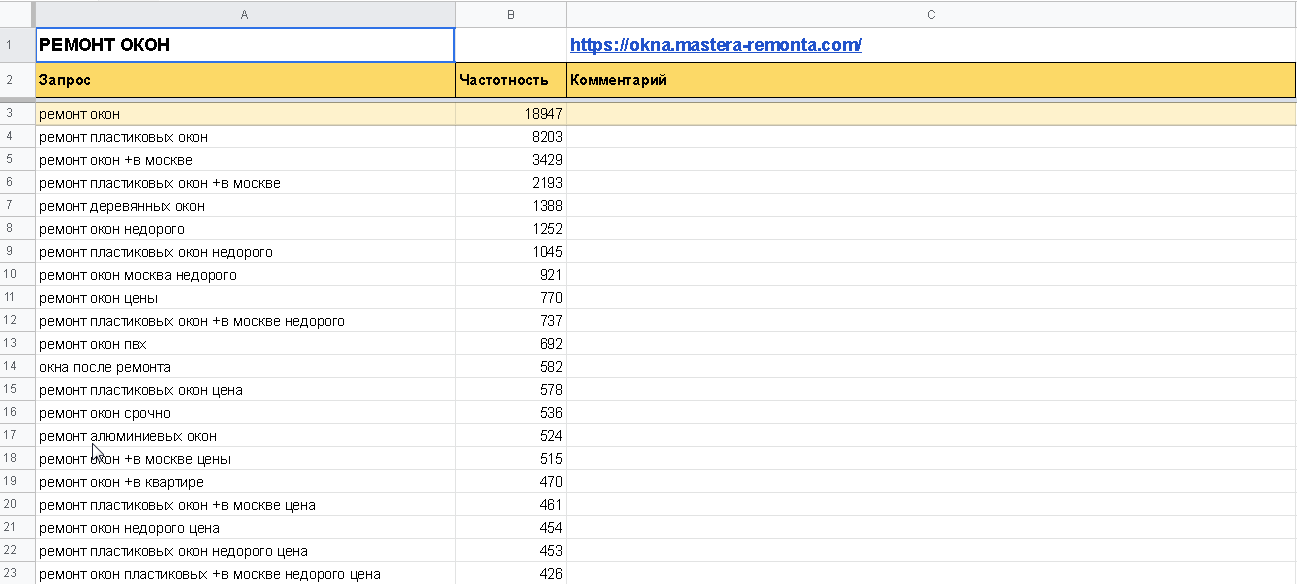Screen dimensions: 1297x584
Task: Click frequency cell 3429
Action: coord(511,160)
